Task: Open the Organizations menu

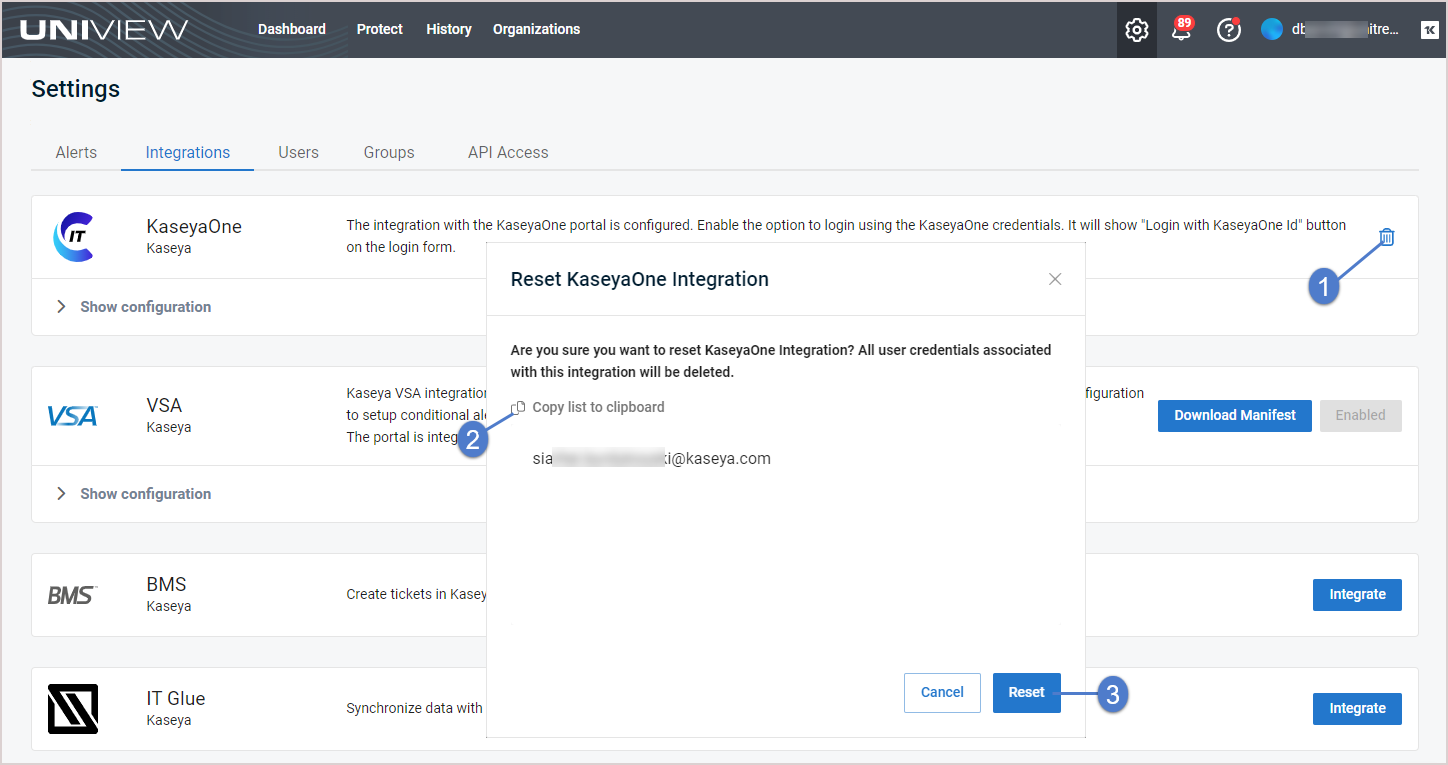Action: point(536,29)
